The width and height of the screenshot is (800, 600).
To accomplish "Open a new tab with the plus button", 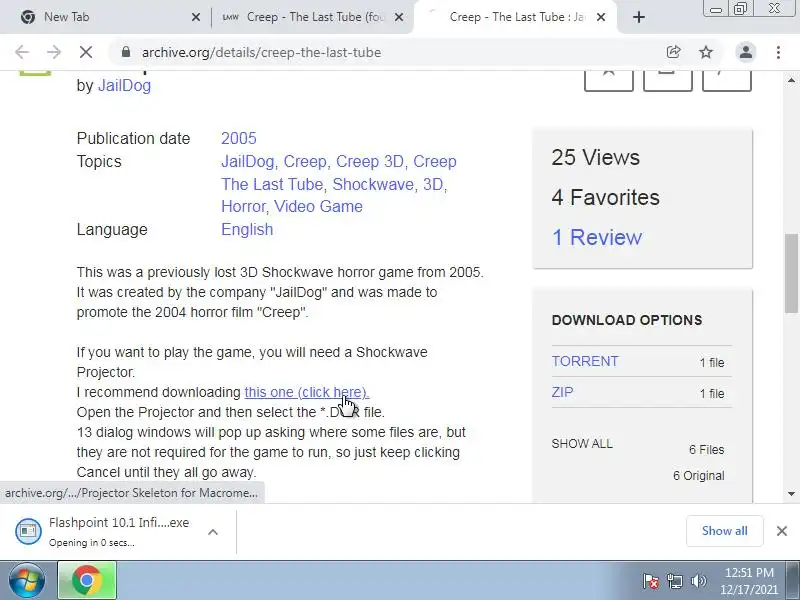I will (638, 17).
